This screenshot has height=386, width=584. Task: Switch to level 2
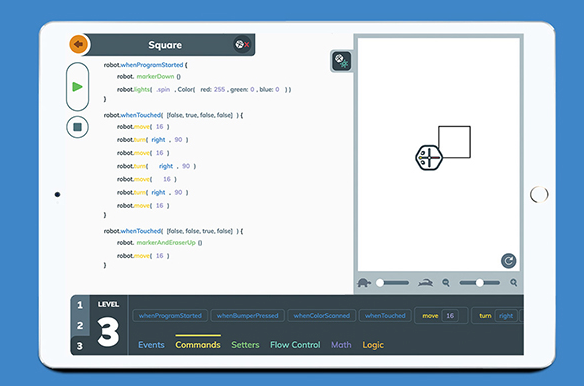pos(80,326)
